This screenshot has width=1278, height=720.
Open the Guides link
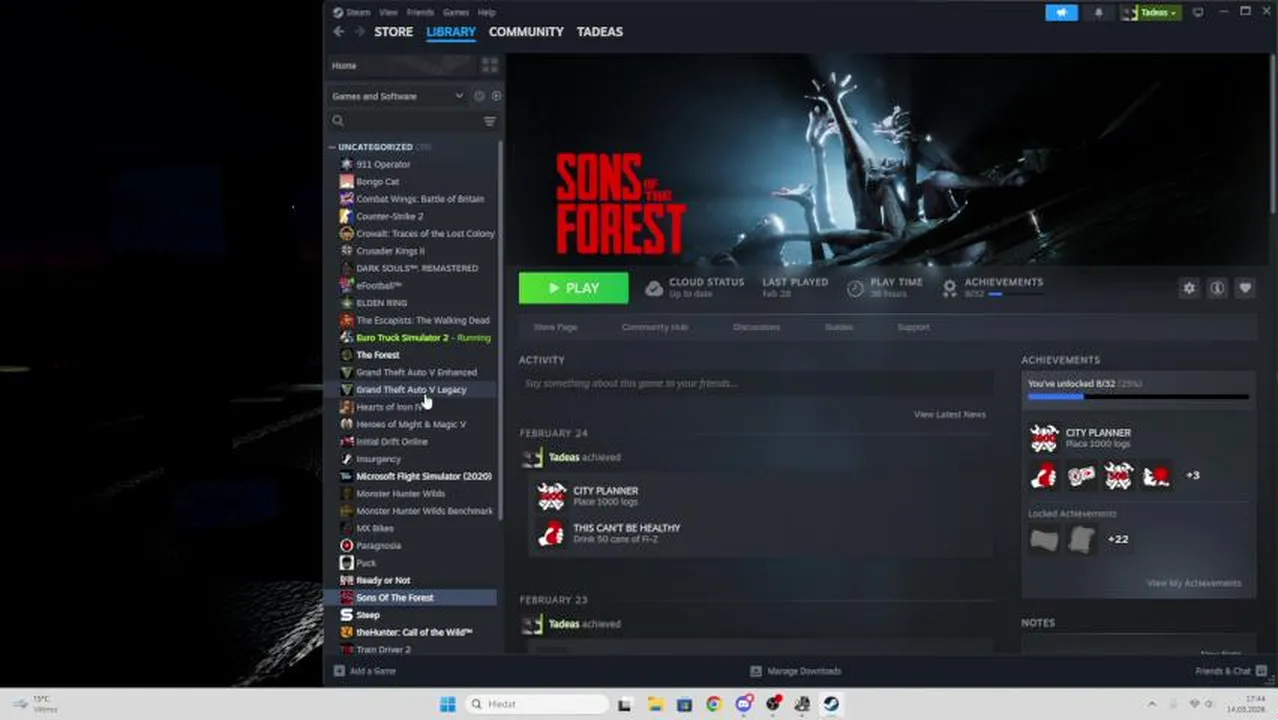point(838,327)
